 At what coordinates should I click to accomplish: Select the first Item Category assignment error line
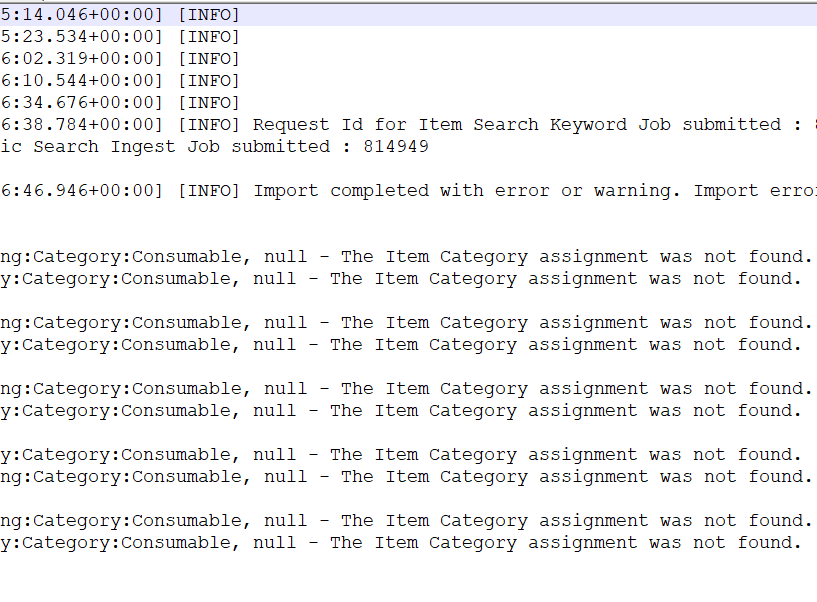(400, 256)
